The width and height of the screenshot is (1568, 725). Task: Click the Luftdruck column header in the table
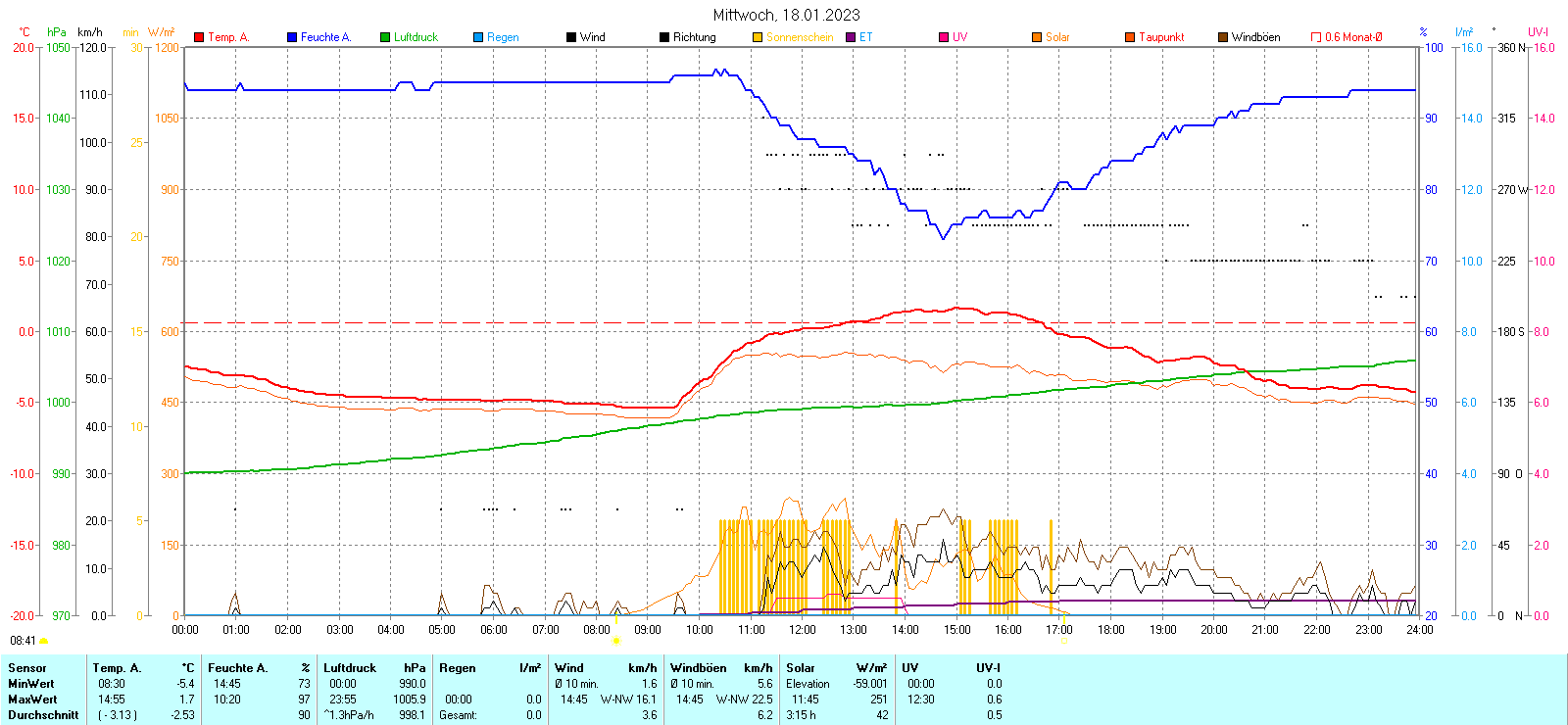click(x=350, y=668)
